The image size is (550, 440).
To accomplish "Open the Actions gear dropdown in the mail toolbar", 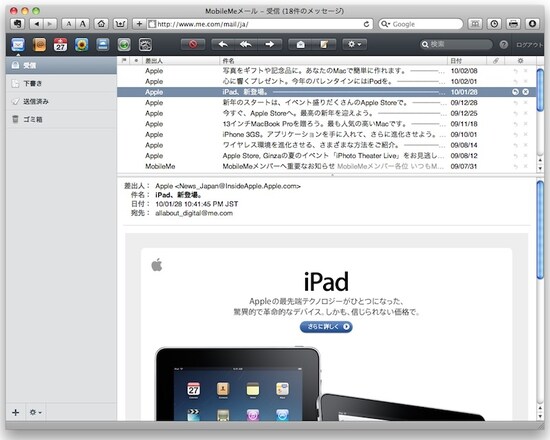I will 354,44.
